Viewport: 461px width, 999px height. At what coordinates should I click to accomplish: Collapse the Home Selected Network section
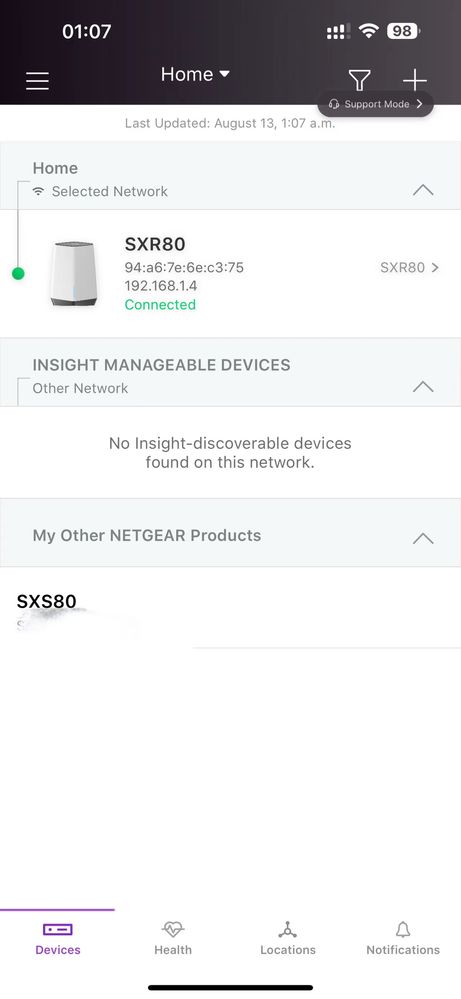pos(423,190)
